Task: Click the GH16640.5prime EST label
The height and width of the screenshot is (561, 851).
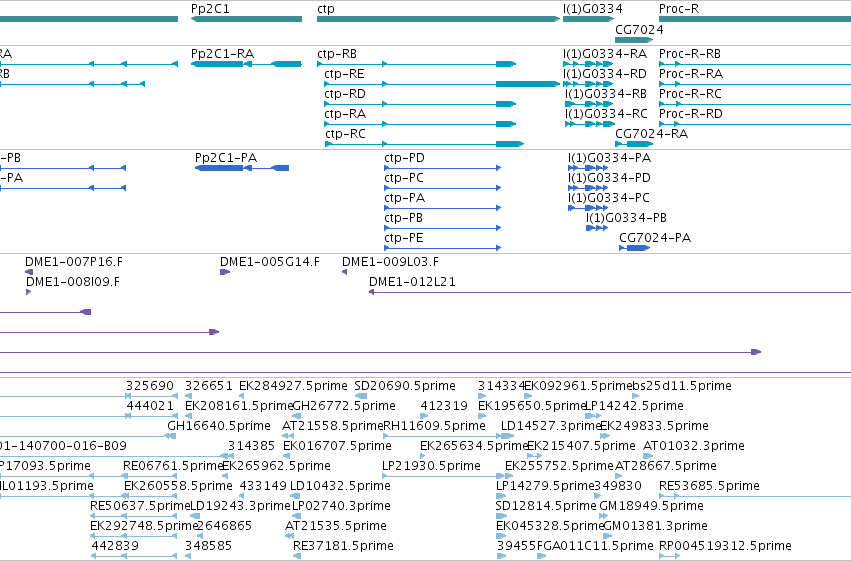Action: point(219,426)
